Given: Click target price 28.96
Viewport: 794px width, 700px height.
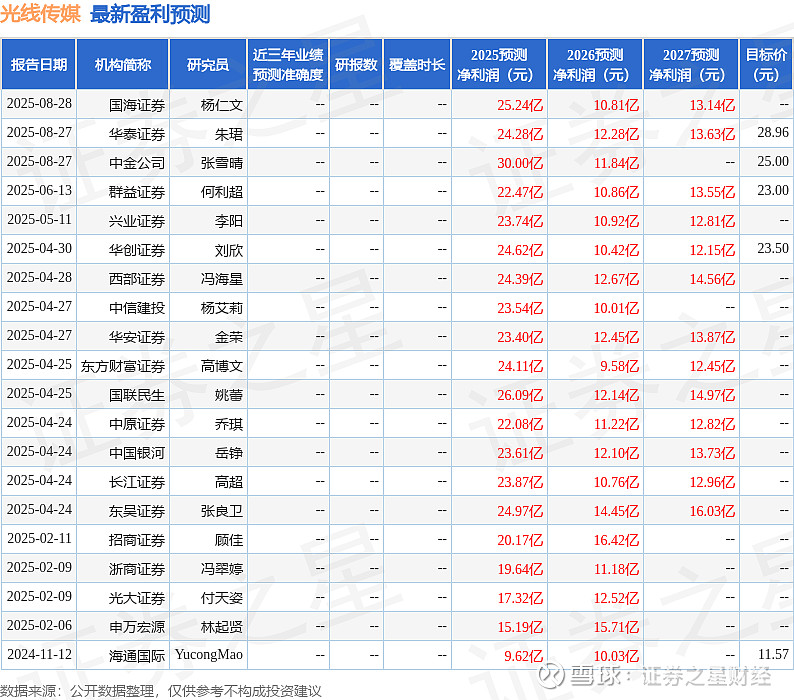Looking at the screenshot, I should (773, 132).
